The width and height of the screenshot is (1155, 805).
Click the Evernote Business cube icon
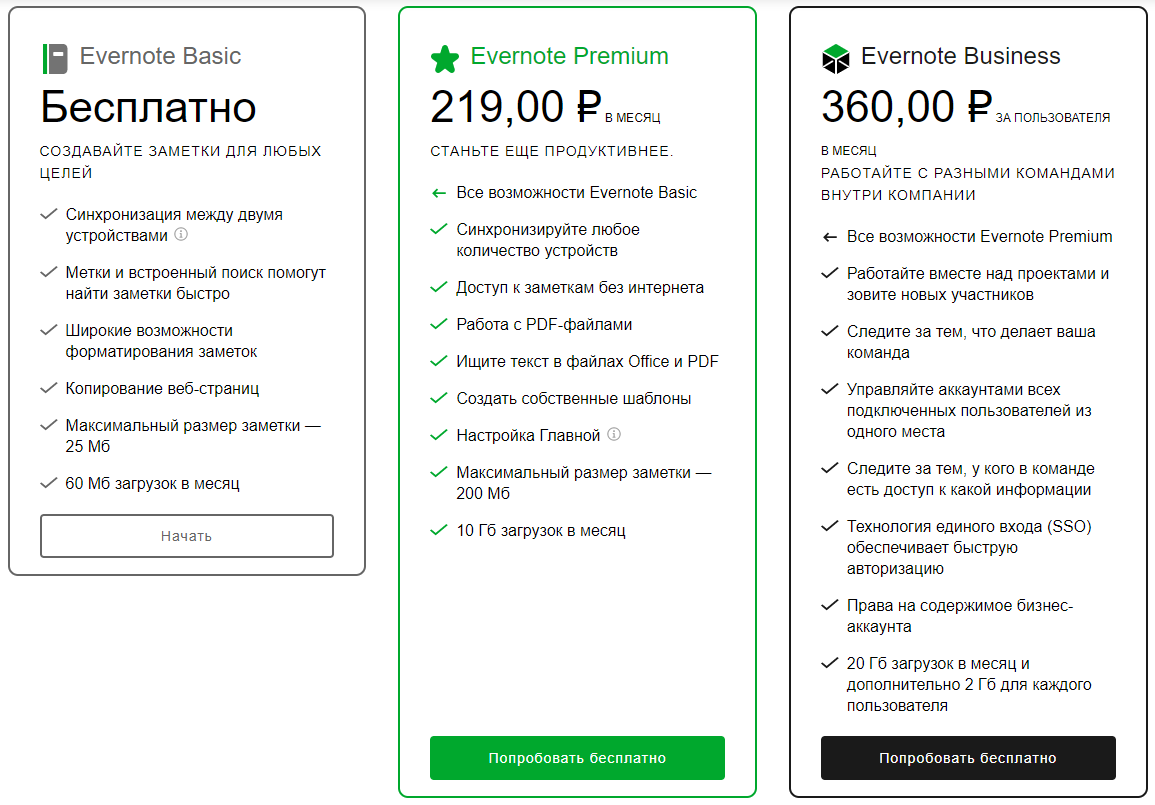[836, 57]
